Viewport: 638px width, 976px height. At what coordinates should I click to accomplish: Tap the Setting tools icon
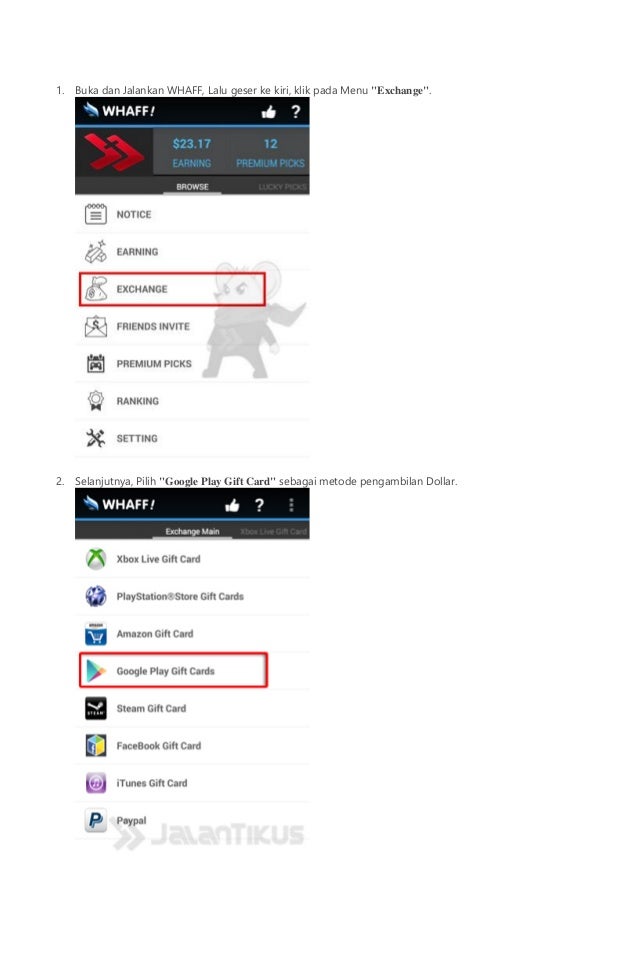[x=95, y=438]
